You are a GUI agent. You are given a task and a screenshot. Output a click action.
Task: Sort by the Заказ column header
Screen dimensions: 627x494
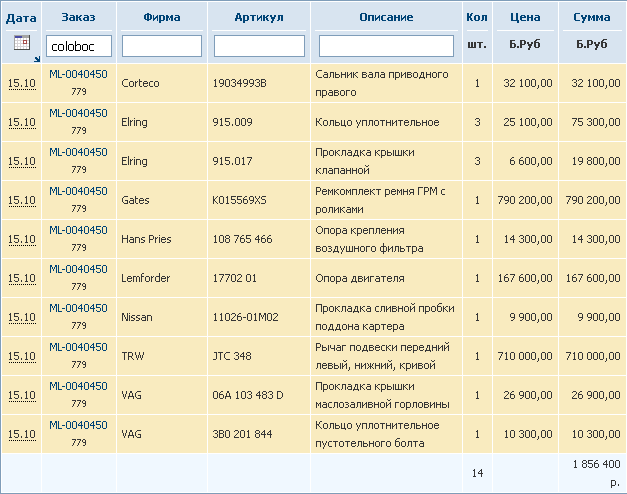tap(78, 17)
